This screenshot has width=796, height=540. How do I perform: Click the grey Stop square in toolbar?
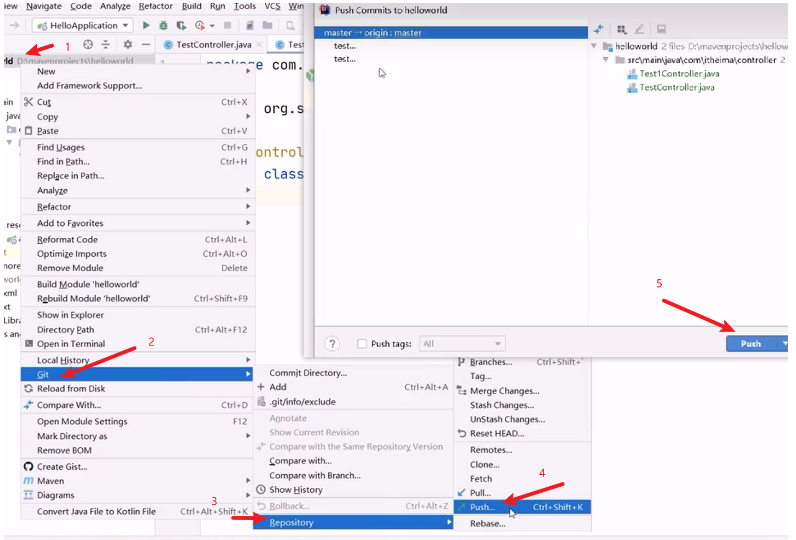tap(228, 25)
